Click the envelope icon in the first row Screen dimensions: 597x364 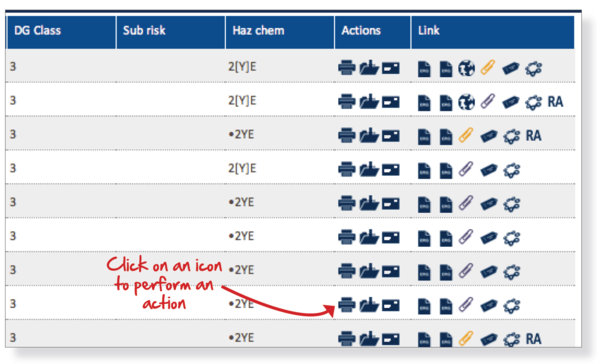tap(391, 68)
